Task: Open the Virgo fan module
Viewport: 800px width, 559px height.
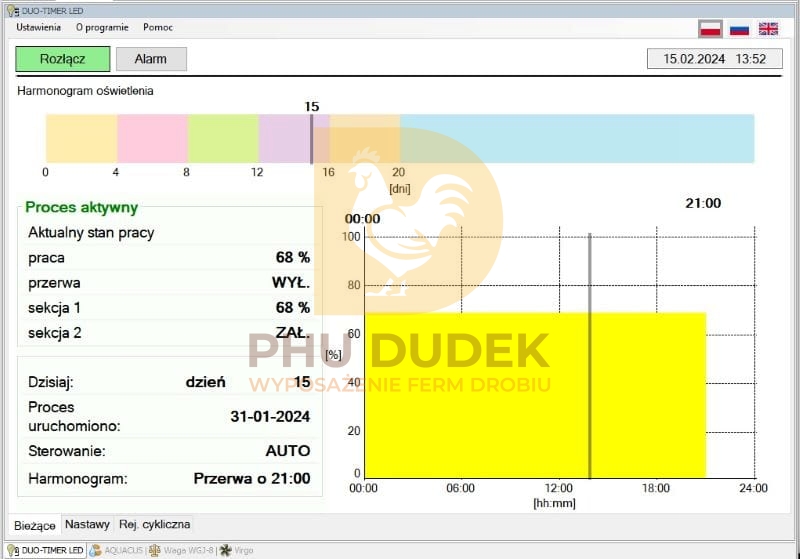Action: [238, 550]
